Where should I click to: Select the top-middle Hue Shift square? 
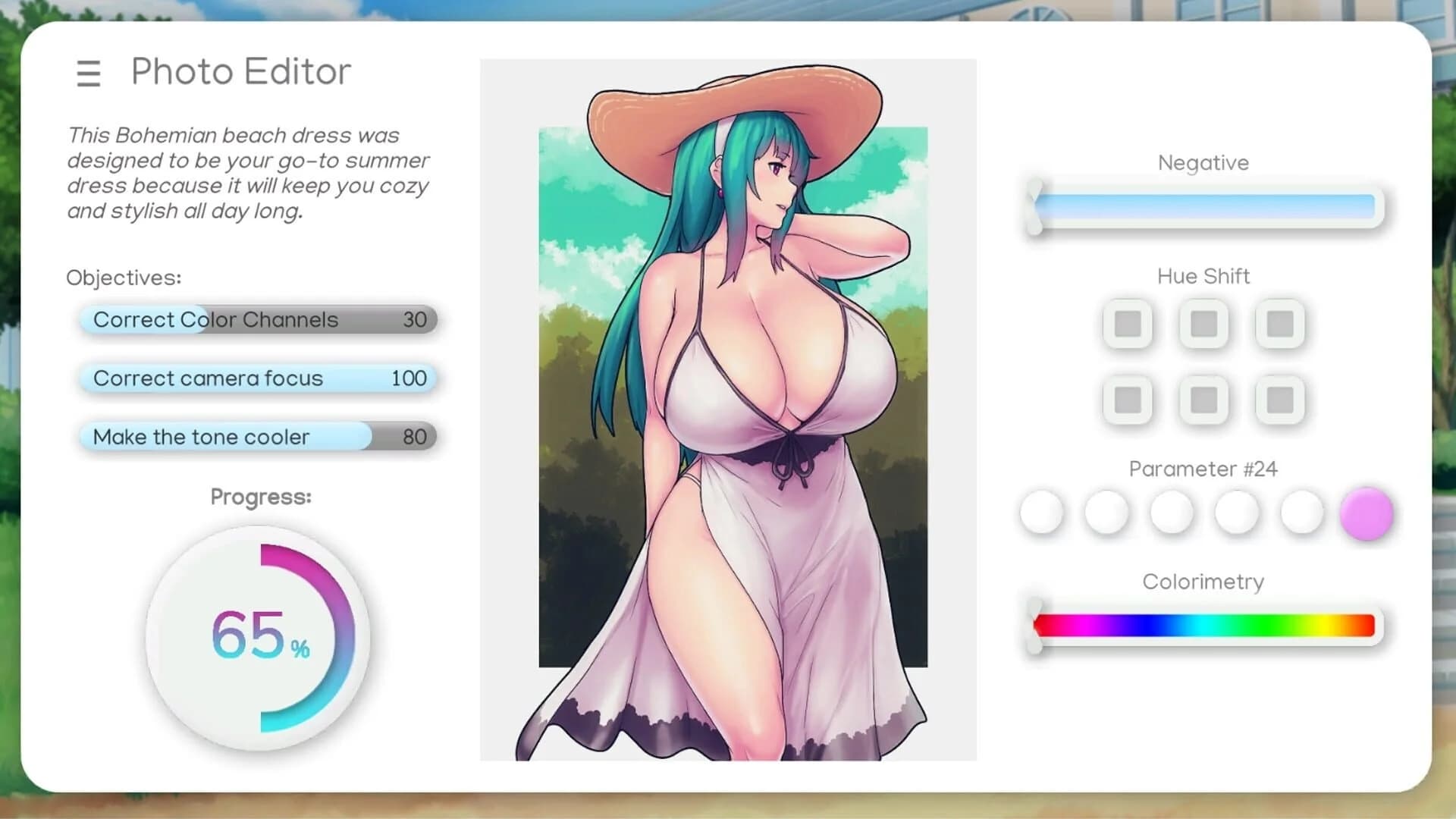1203,324
